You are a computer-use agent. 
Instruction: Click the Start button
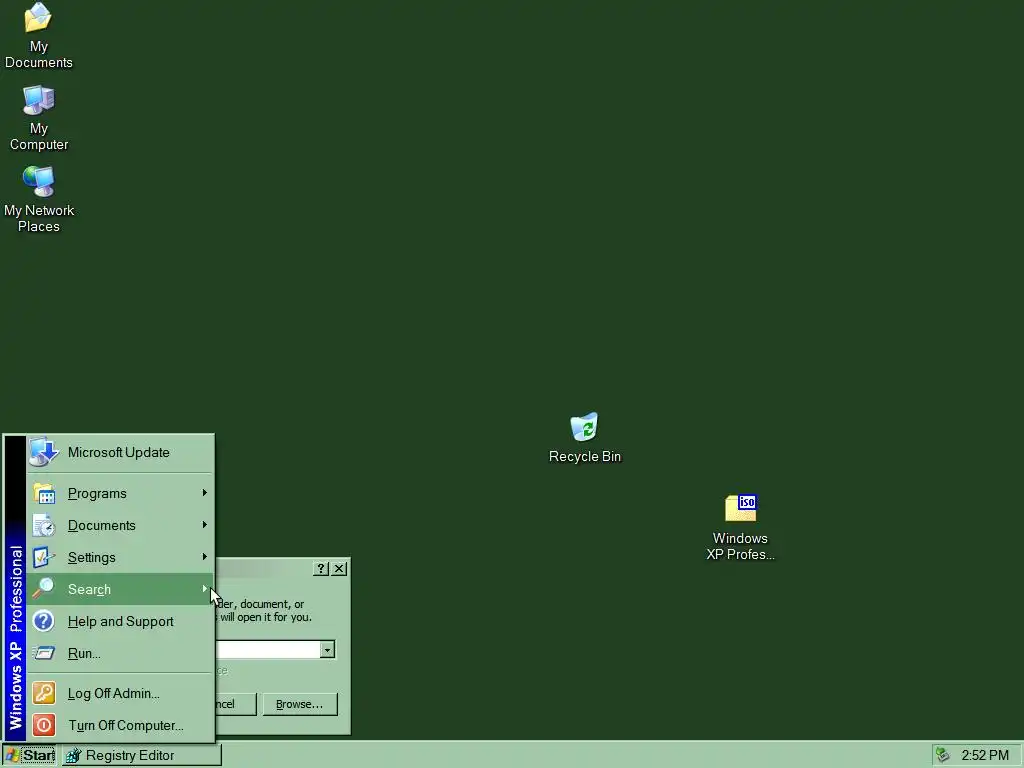29,756
